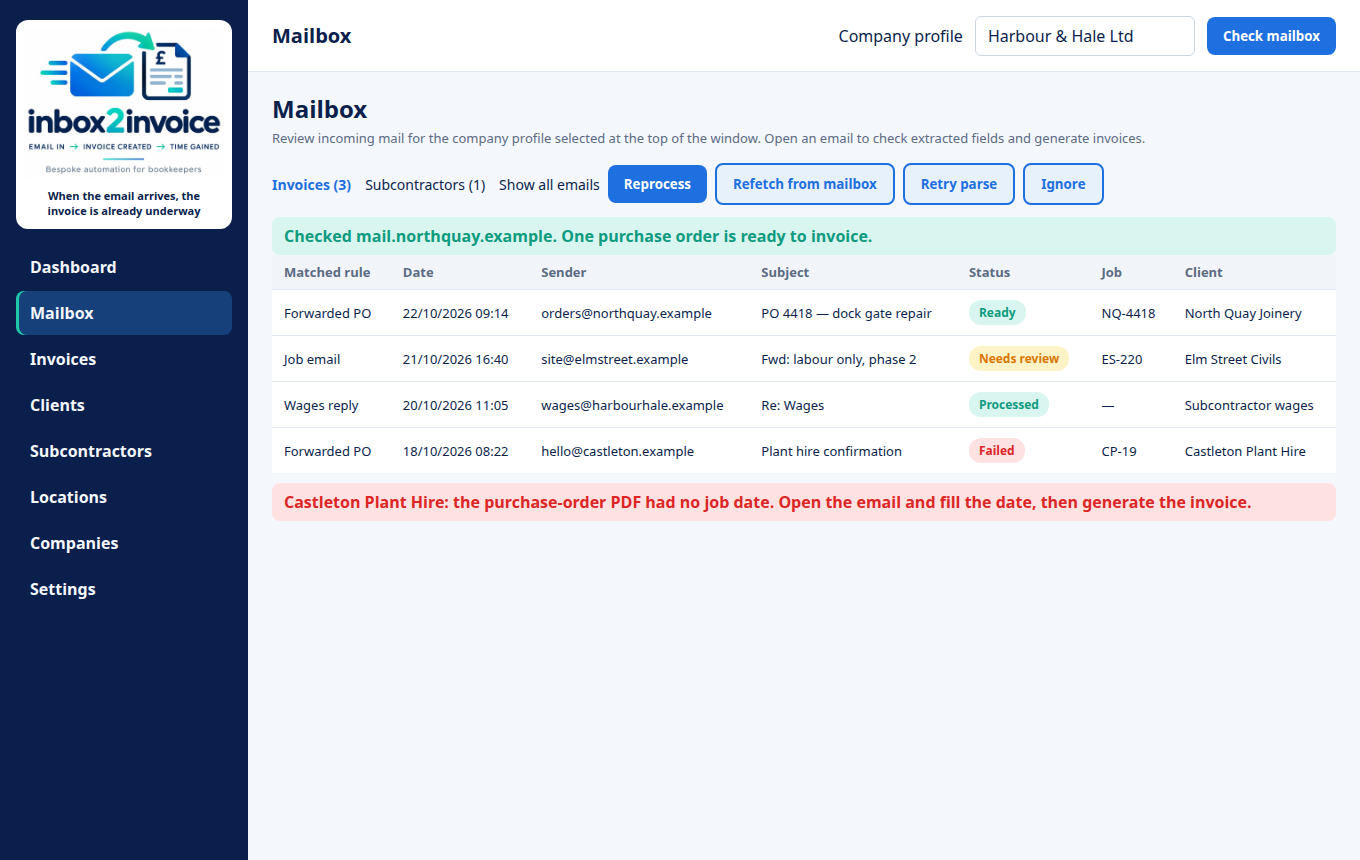This screenshot has width=1360, height=860.
Task: Select Mailbox in the sidebar
Action: pyautogui.click(x=124, y=313)
